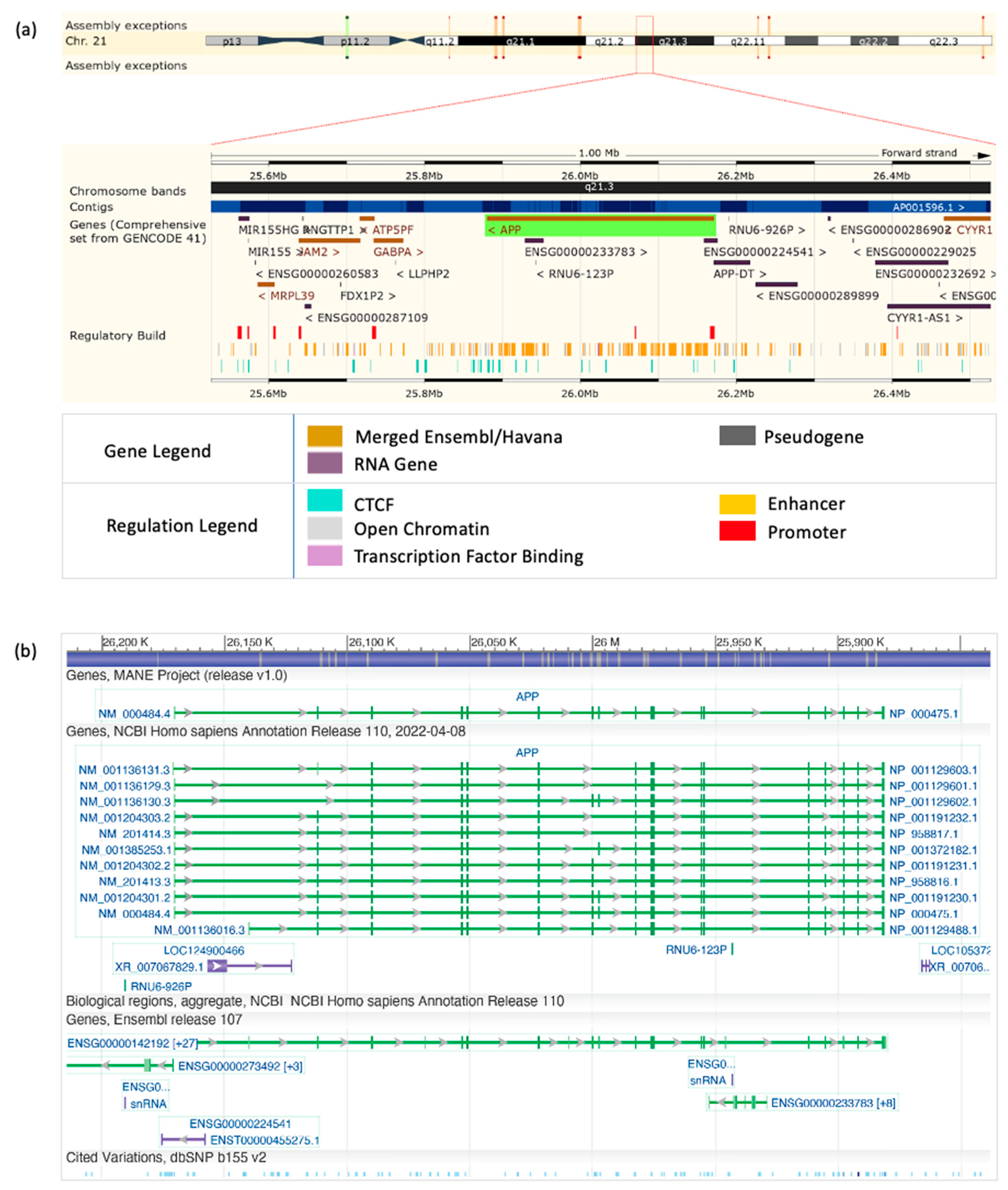Open the NM_000484.4 MANE transcript label
The height and width of the screenshot is (1190, 1008).
click(134, 713)
